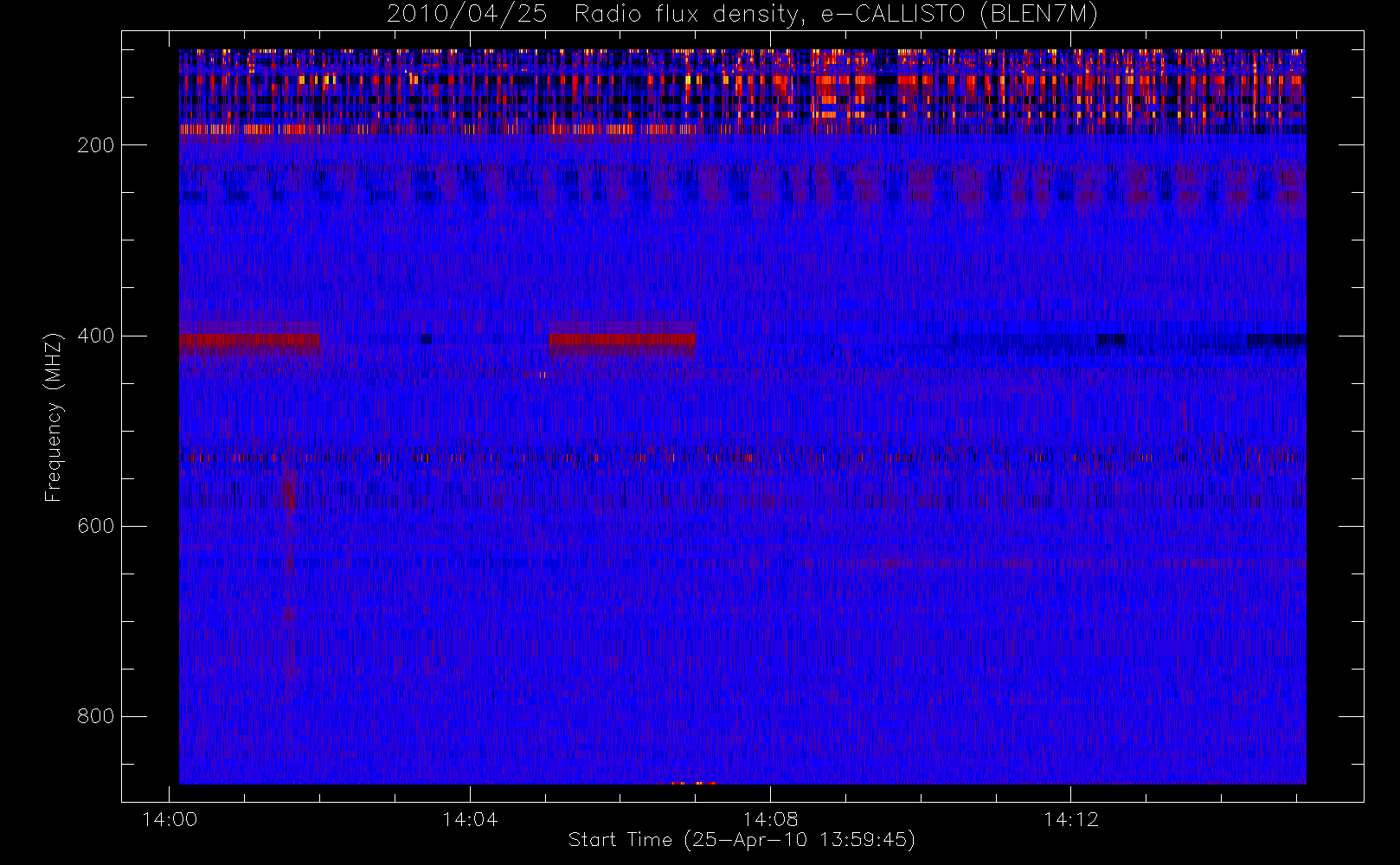This screenshot has height=865, width=1400.
Task: Click the 400 frequency tick label
Action: pyautogui.click(x=96, y=336)
